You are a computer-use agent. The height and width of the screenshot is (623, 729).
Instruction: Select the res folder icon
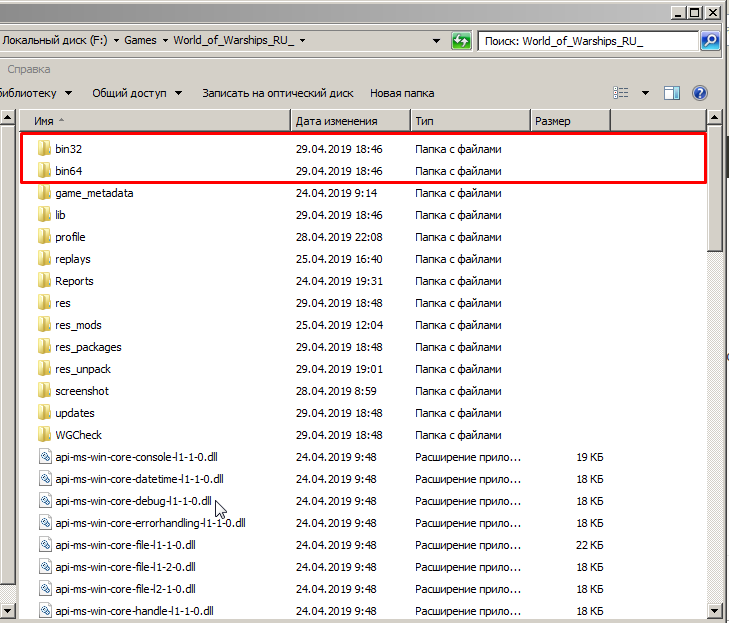click(44, 303)
